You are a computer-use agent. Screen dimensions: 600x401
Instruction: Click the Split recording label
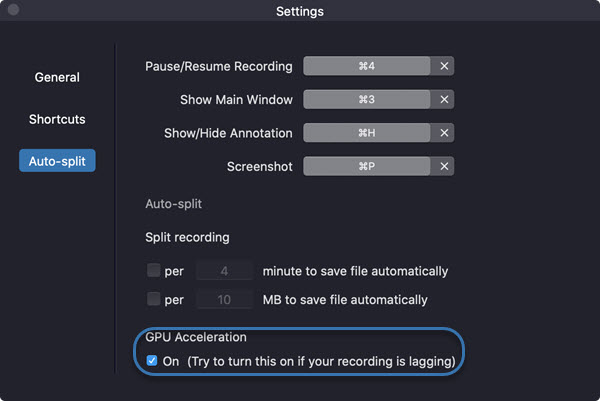coord(187,237)
